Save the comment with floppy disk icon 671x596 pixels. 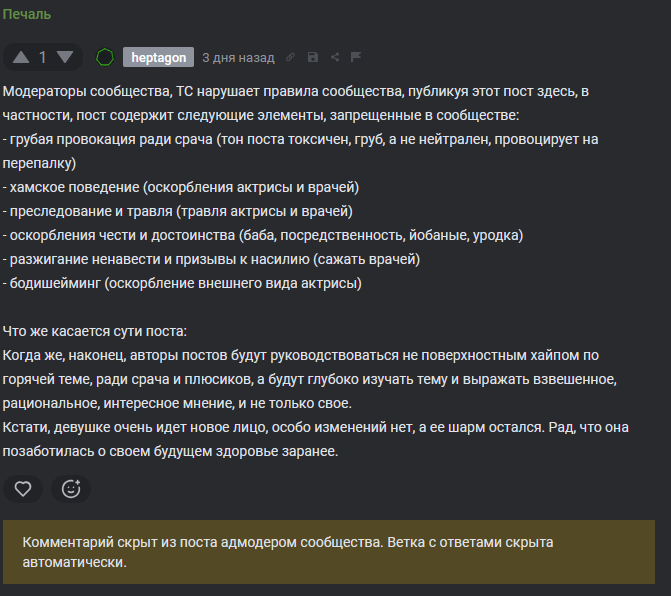point(313,58)
